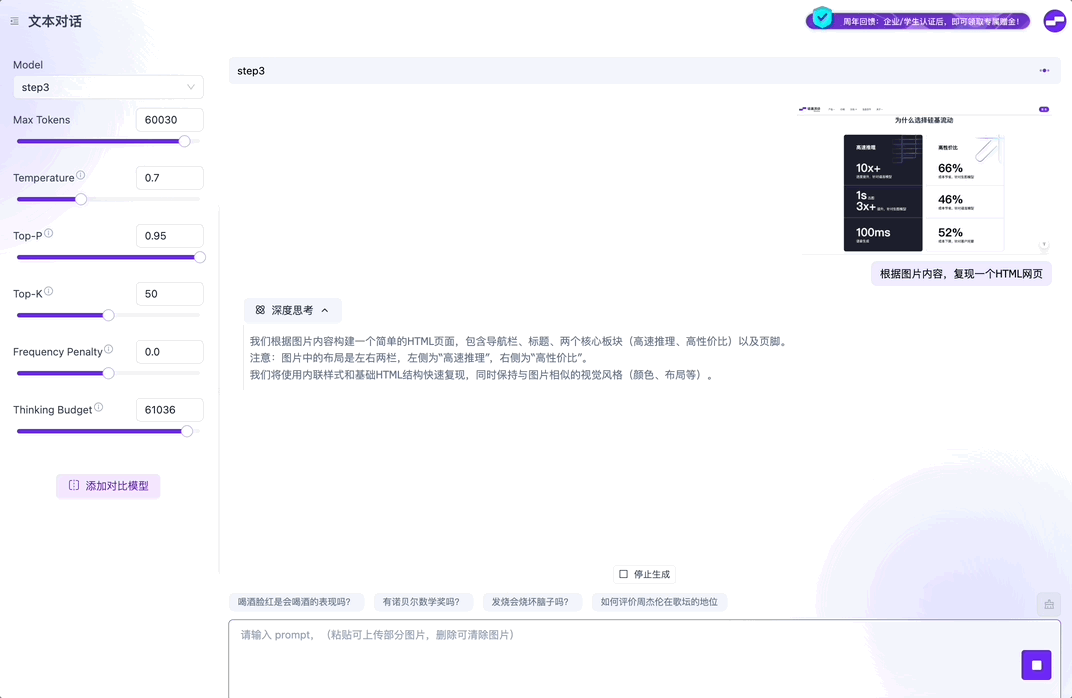Show the Top-P info tooltip icon
Screen dimensions: 1072x698
[49, 233]
